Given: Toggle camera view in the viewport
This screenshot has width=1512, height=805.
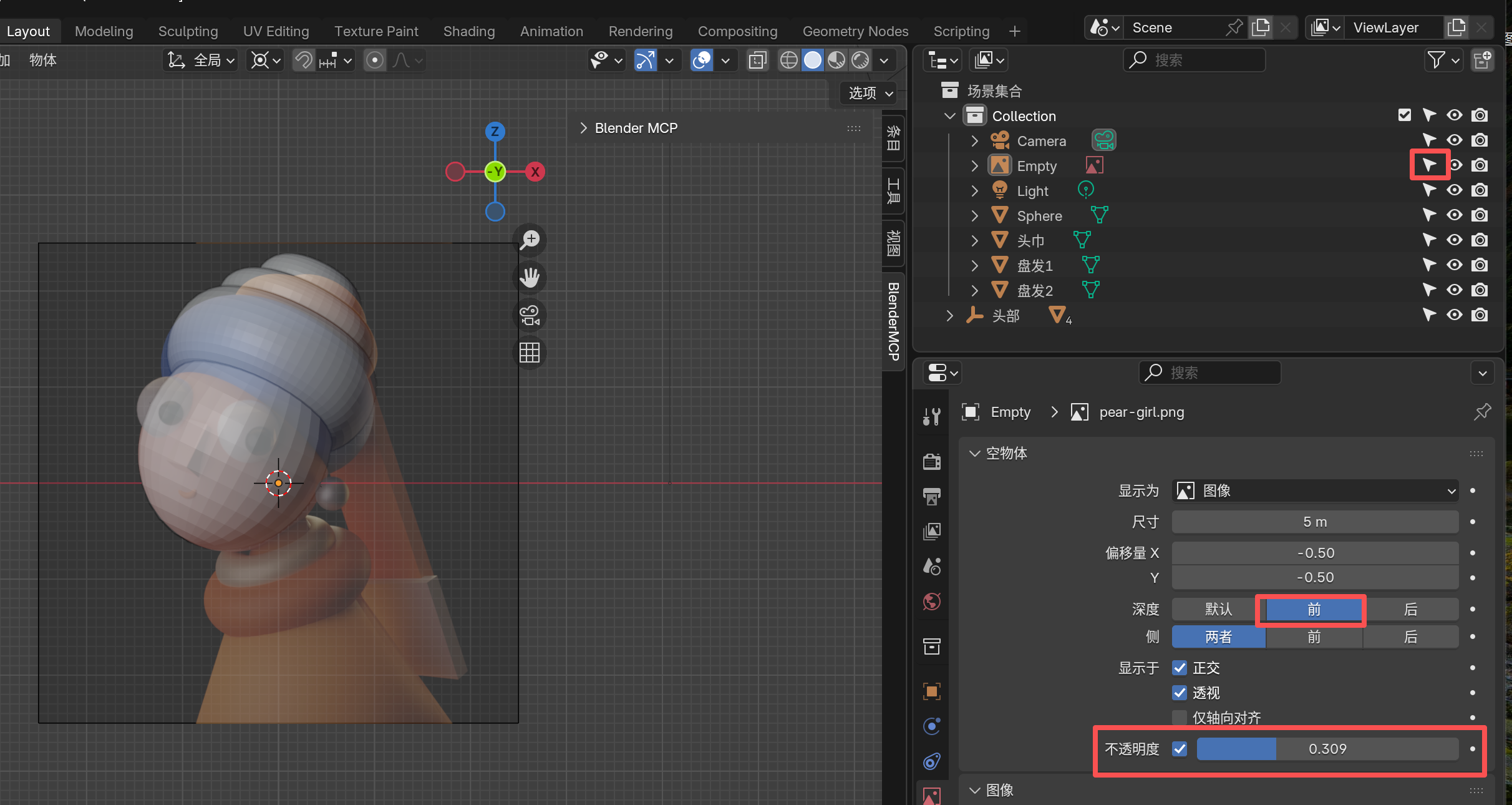Looking at the screenshot, I should tap(530, 315).
